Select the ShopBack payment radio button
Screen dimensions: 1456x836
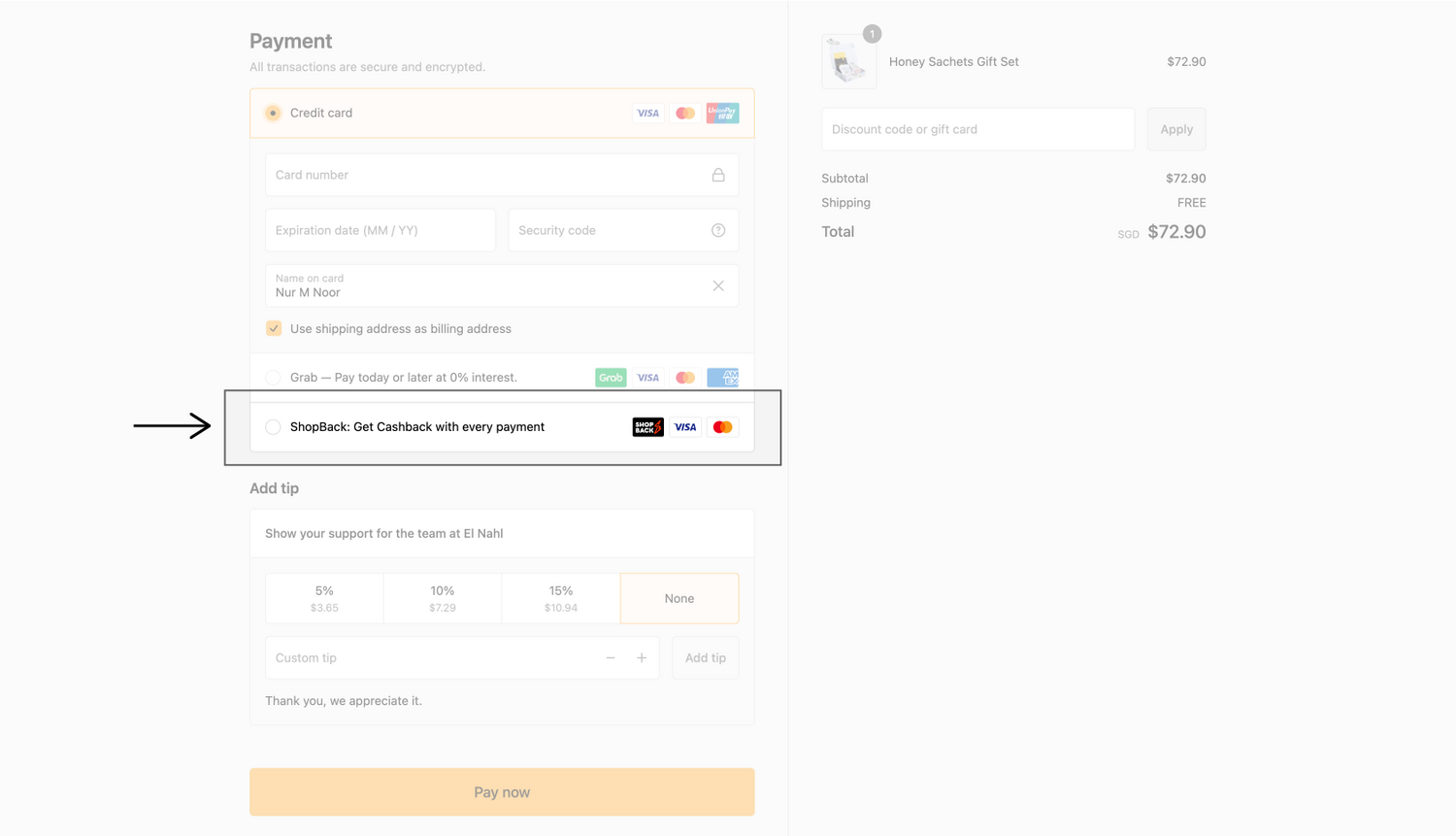(x=274, y=427)
